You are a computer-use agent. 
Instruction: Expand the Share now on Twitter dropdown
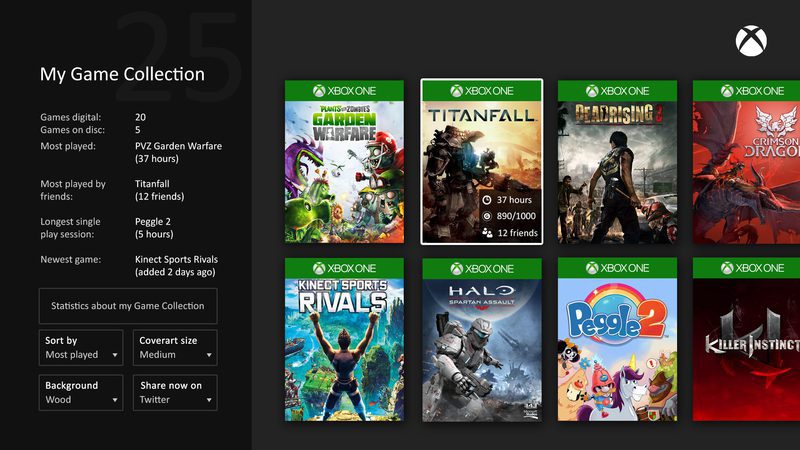tap(175, 392)
